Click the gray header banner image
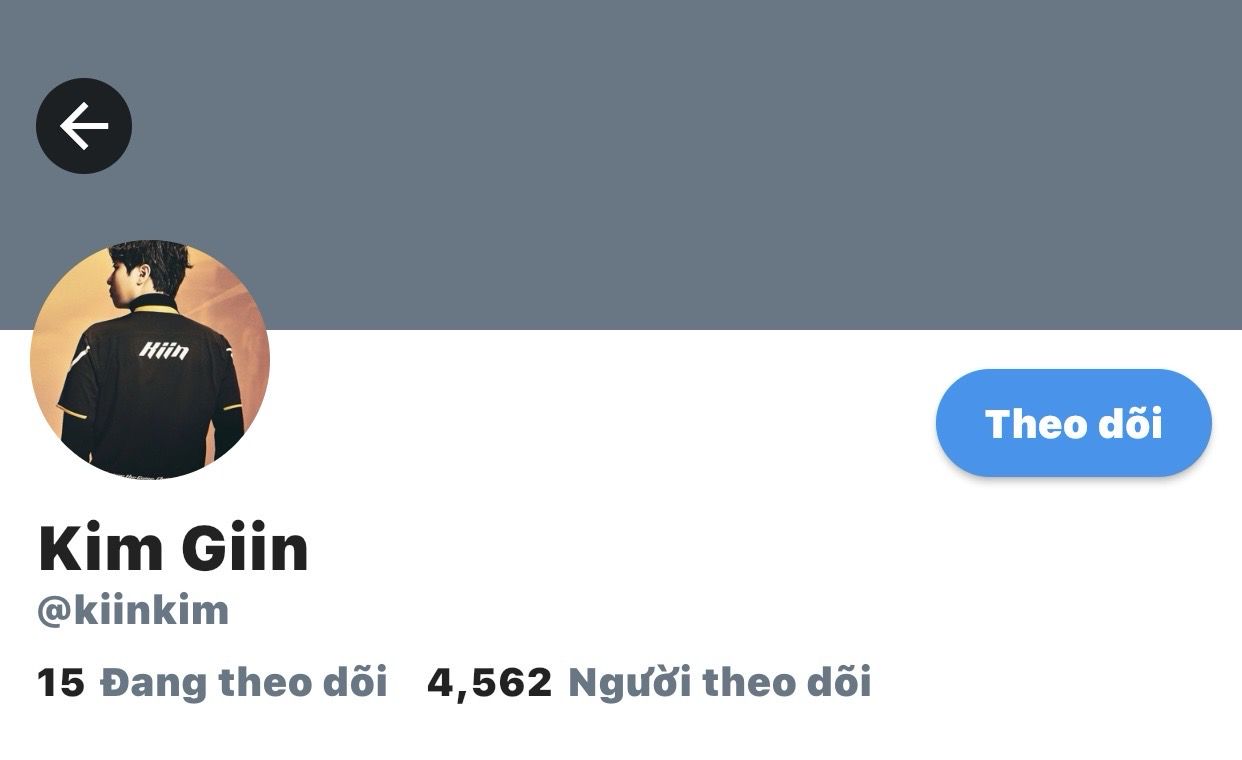1242x760 pixels. [x=621, y=165]
